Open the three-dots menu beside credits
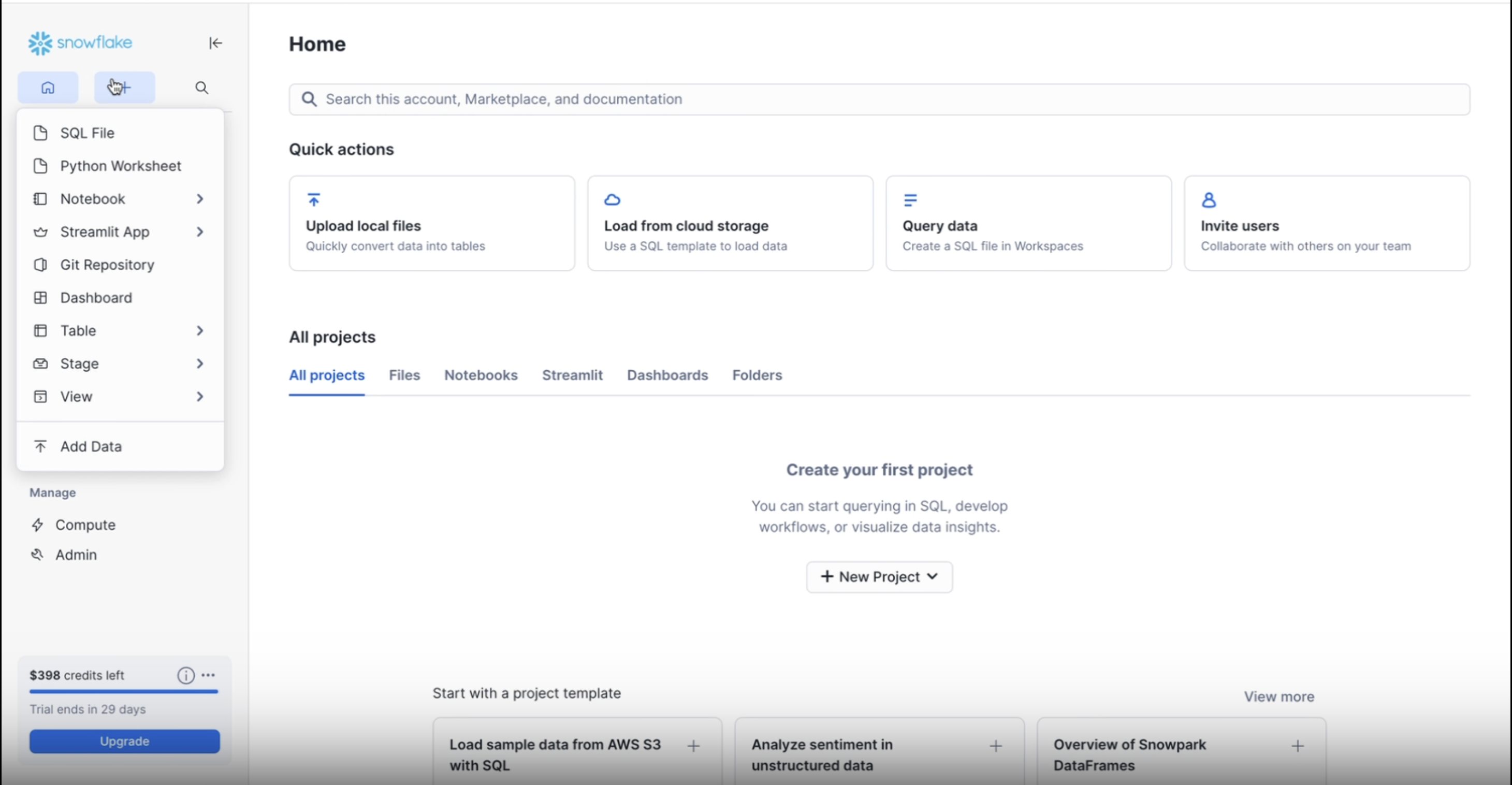The image size is (1512, 785). pyautogui.click(x=208, y=675)
